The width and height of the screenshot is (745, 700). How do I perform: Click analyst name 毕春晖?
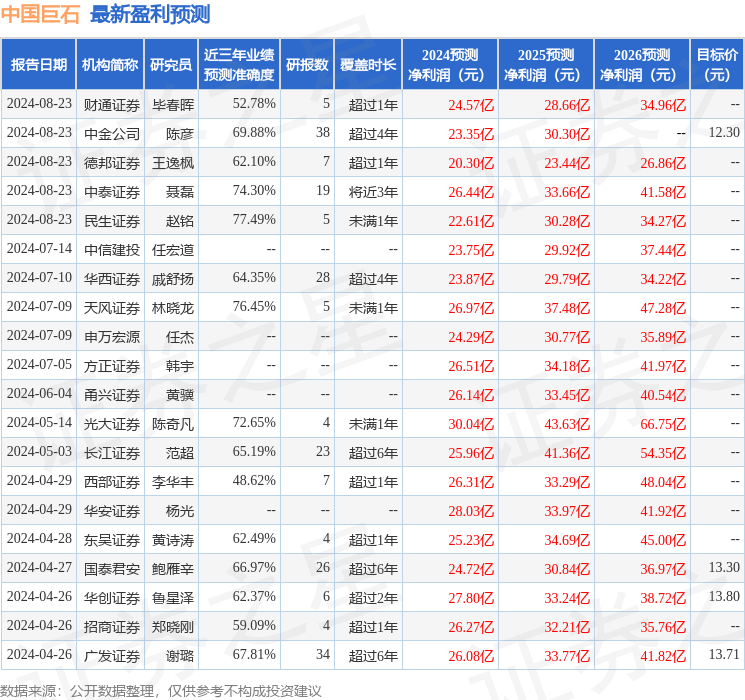[173, 105]
